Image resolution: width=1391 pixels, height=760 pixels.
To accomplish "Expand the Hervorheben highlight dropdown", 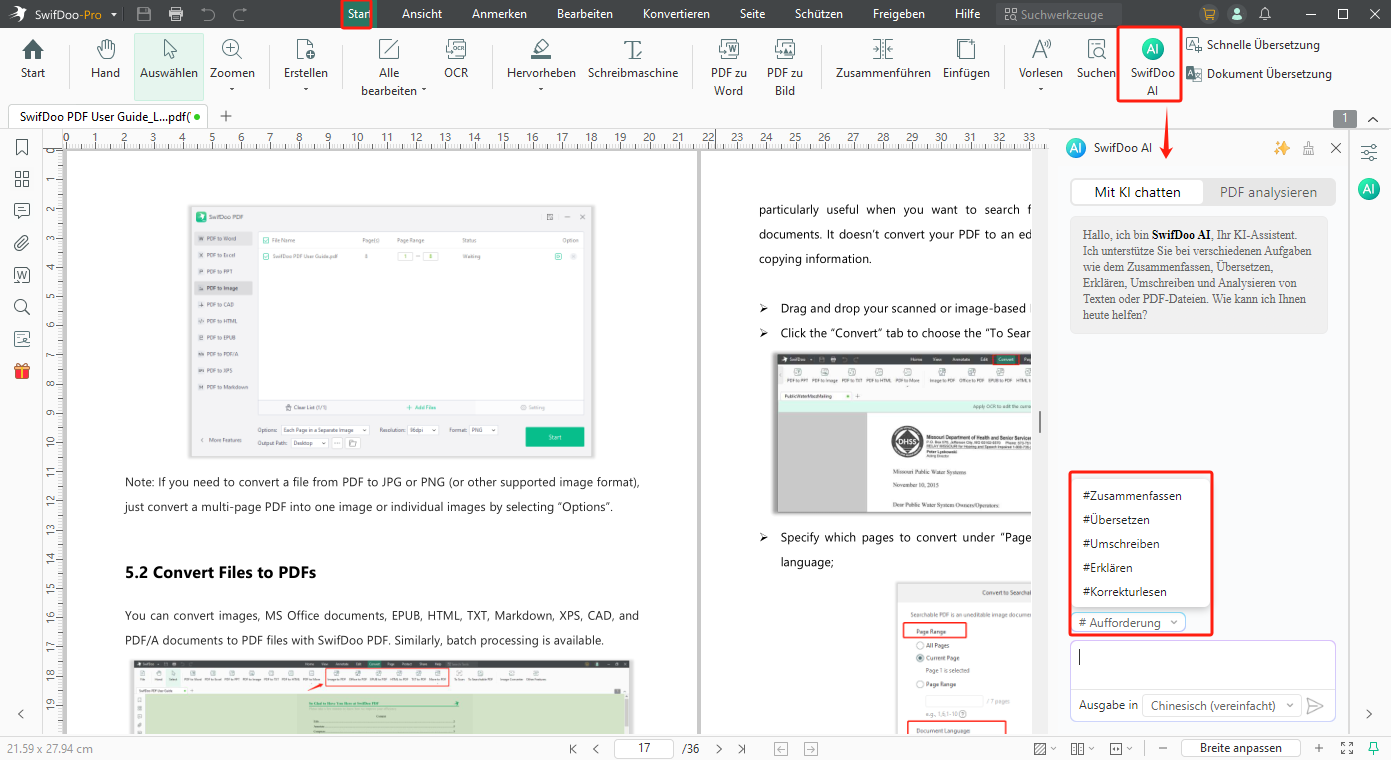I will [541, 90].
